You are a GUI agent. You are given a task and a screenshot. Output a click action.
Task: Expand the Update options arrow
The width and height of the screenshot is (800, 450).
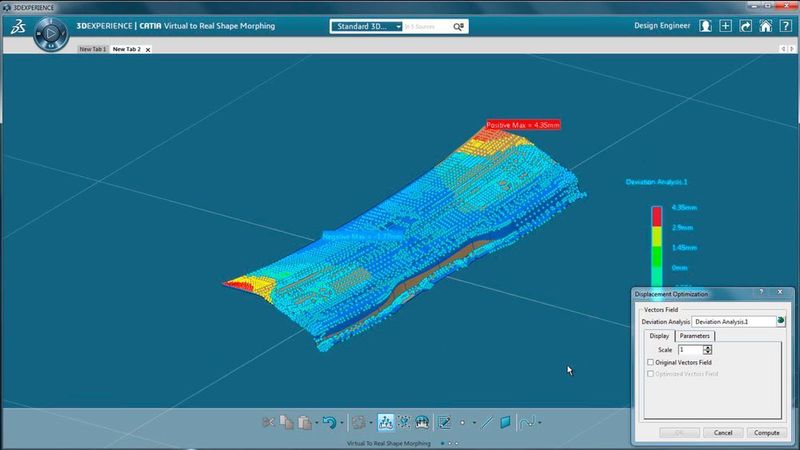371,422
